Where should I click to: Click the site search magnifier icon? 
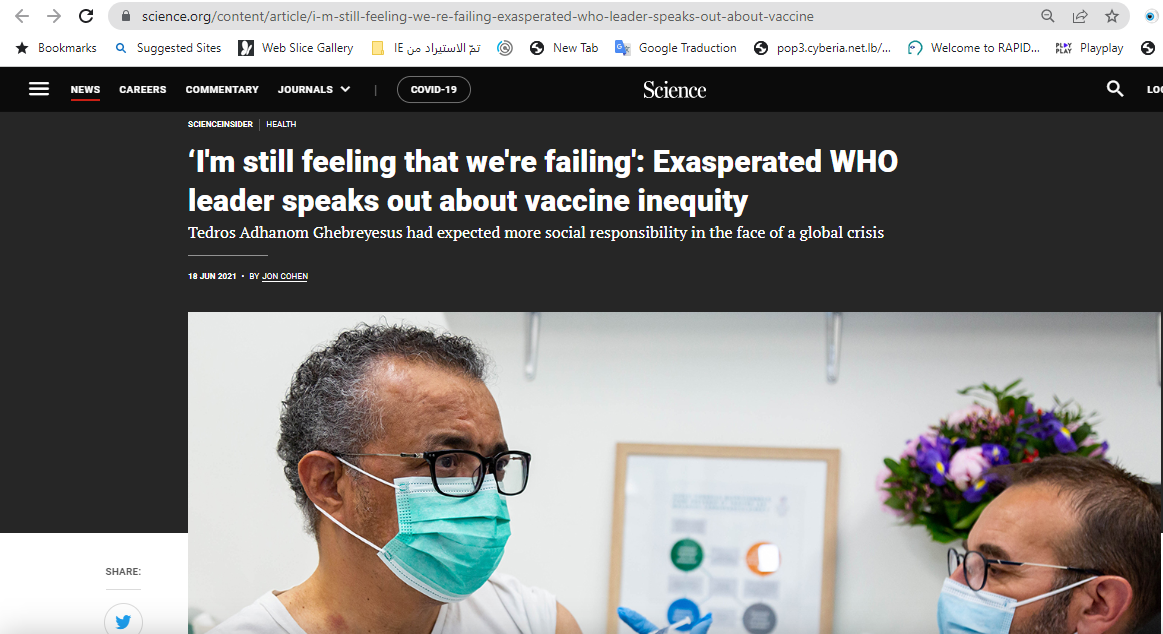pyautogui.click(x=1114, y=89)
